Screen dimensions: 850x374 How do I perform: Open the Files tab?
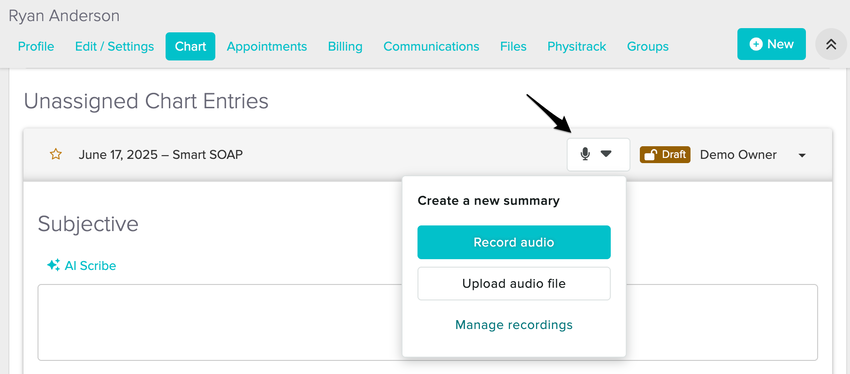tap(513, 47)
